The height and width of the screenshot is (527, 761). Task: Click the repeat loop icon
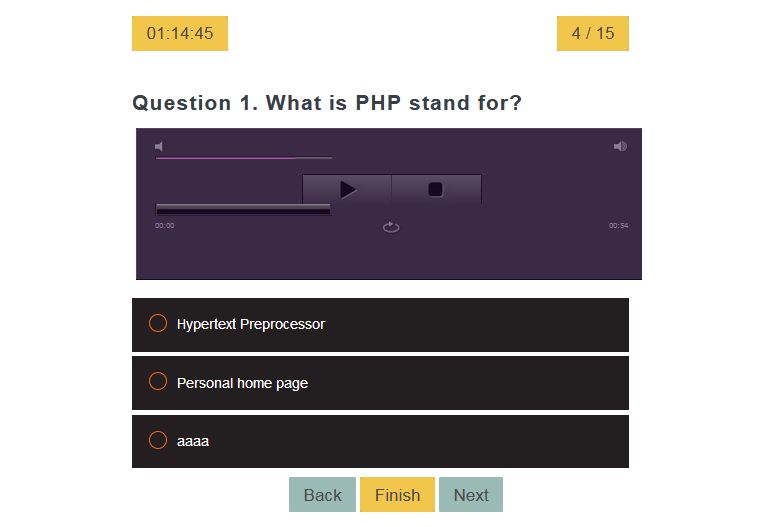[x=391, y=227]
